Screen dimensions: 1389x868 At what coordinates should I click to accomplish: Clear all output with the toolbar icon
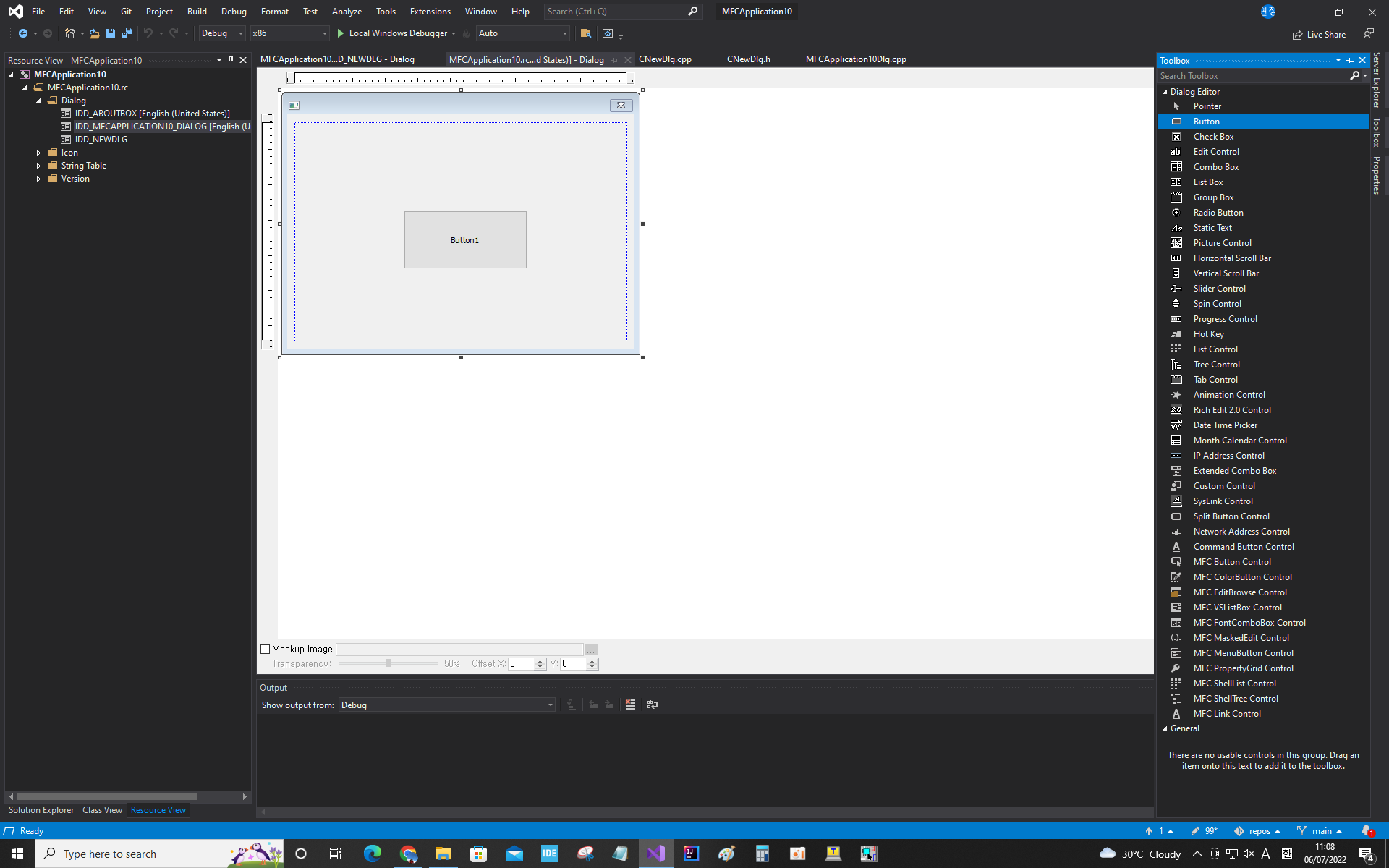pyautogui.click(x=631, y=705)
